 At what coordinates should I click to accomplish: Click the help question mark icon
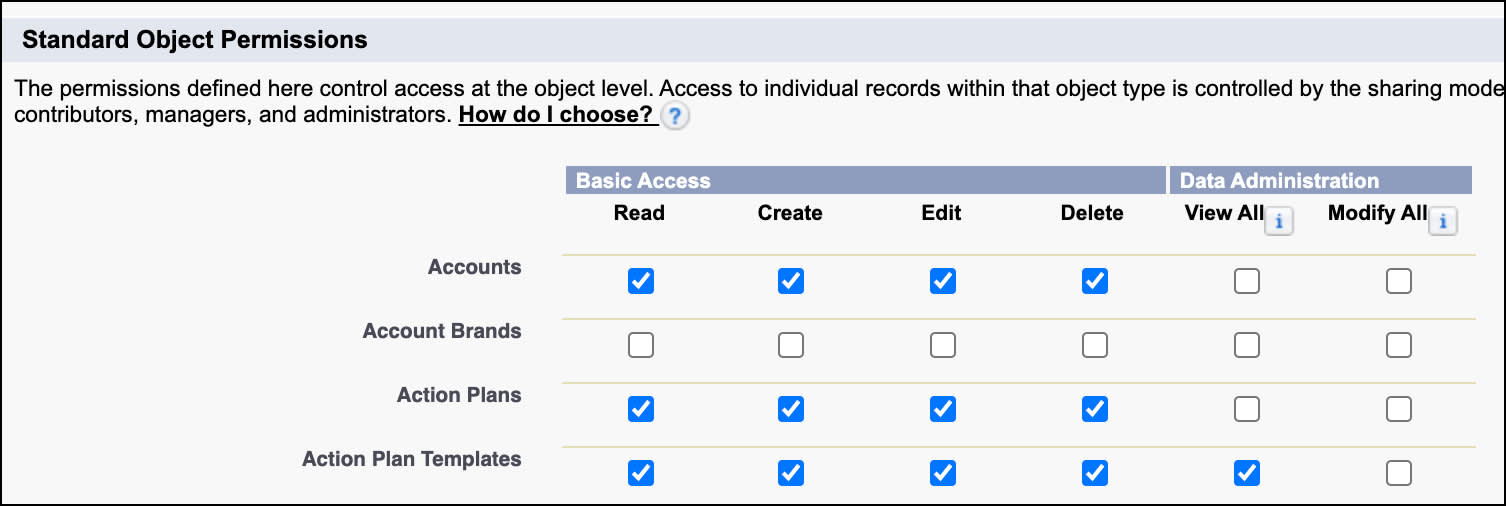(x=677, y=116)
